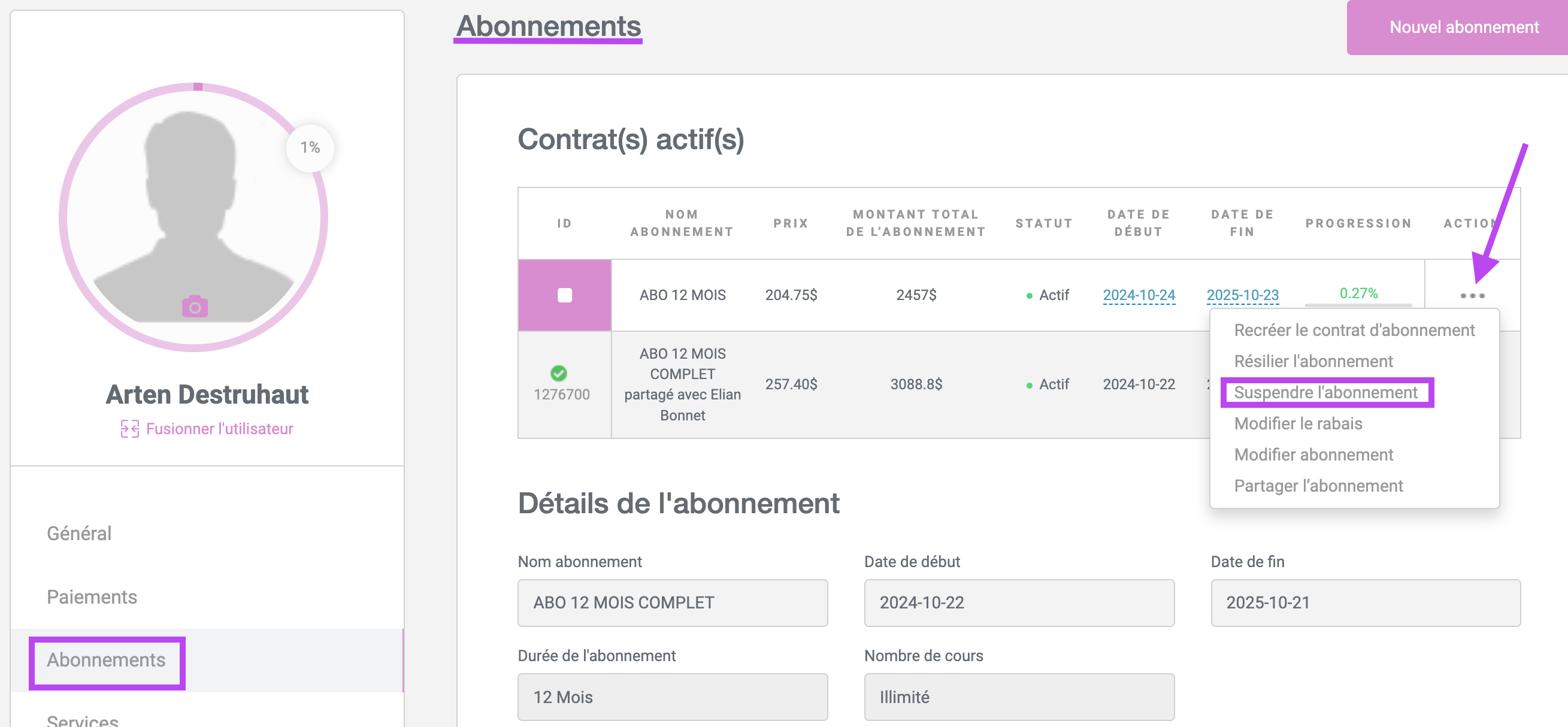This screenshot has height=727, width=1568.
Task: Open the three-dots action menu
Action: click(1472, 296)
